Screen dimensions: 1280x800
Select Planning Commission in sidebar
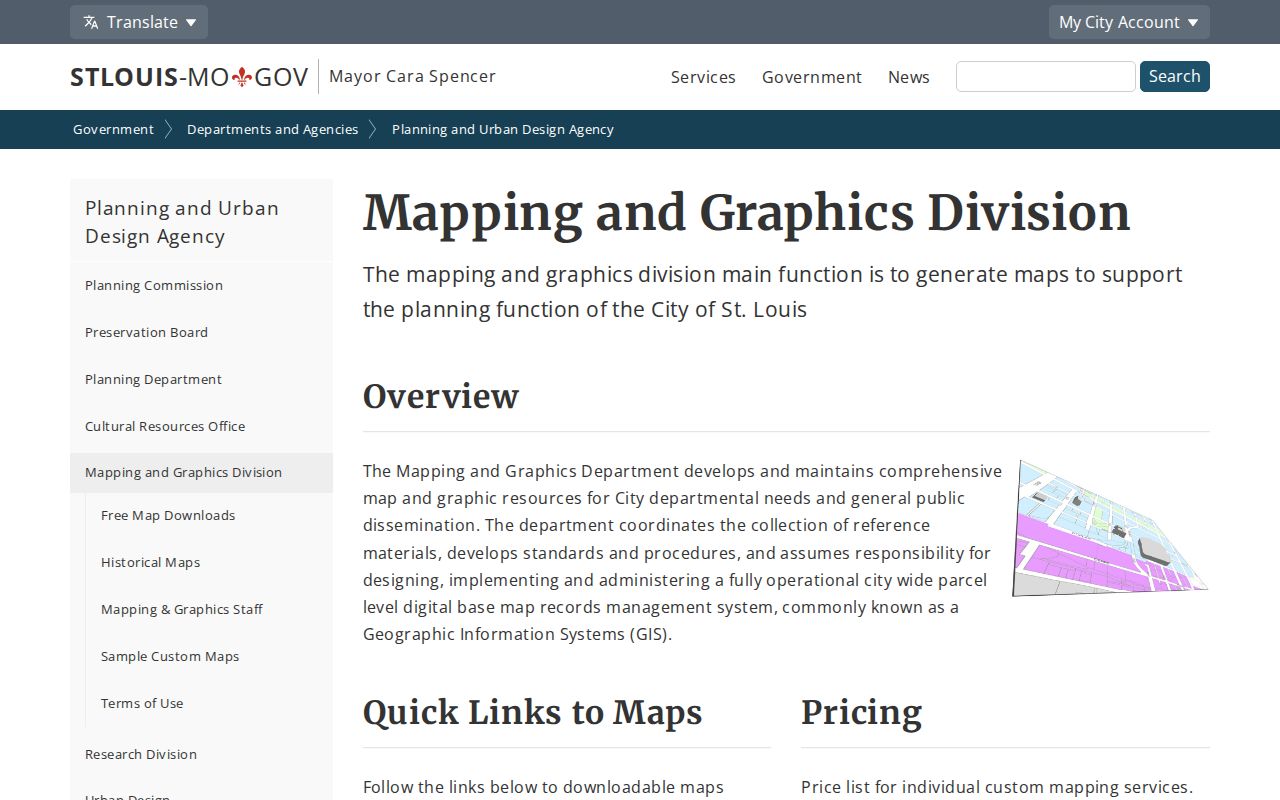pyautogui.click(x=201, y=285)
